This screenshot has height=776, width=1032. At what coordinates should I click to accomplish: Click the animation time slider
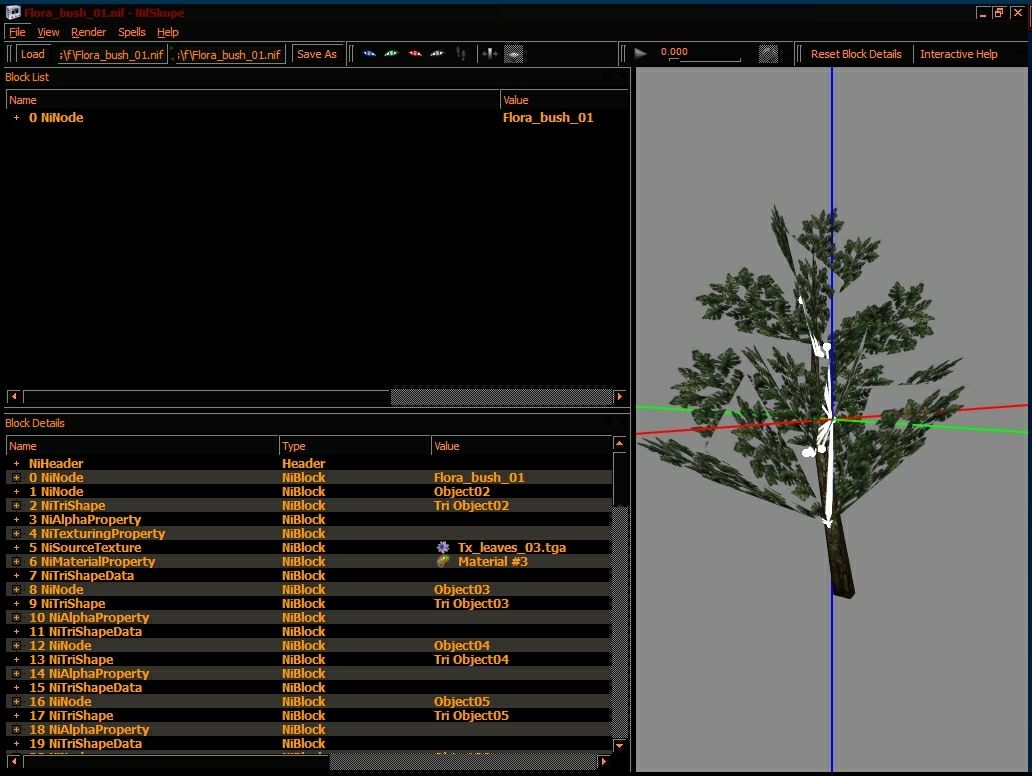(x=704, y=59)
